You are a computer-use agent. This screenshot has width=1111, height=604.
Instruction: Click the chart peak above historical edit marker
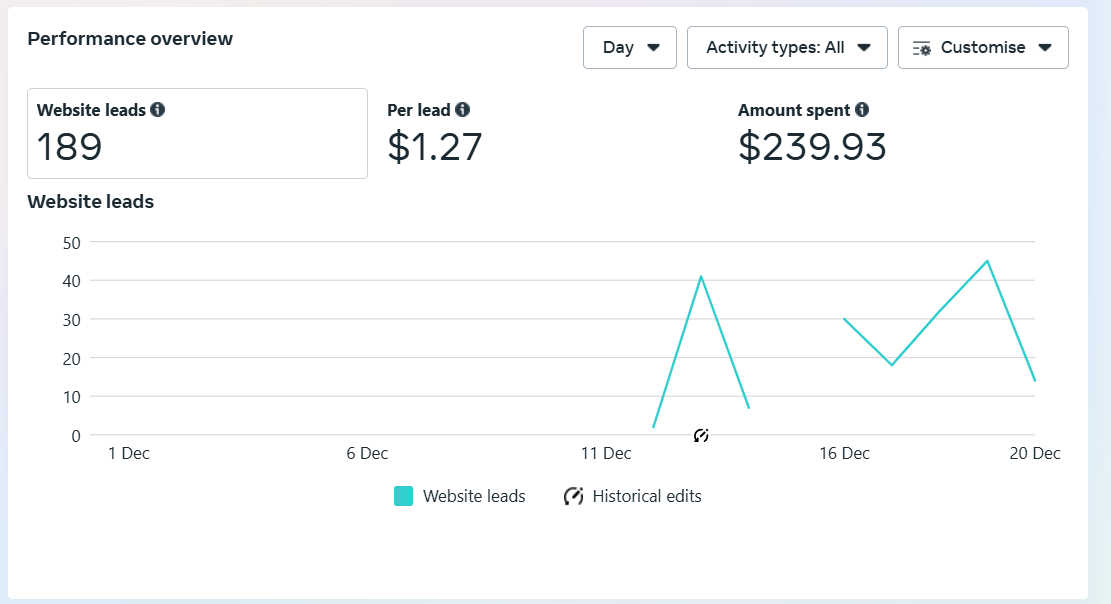(701, 276)
